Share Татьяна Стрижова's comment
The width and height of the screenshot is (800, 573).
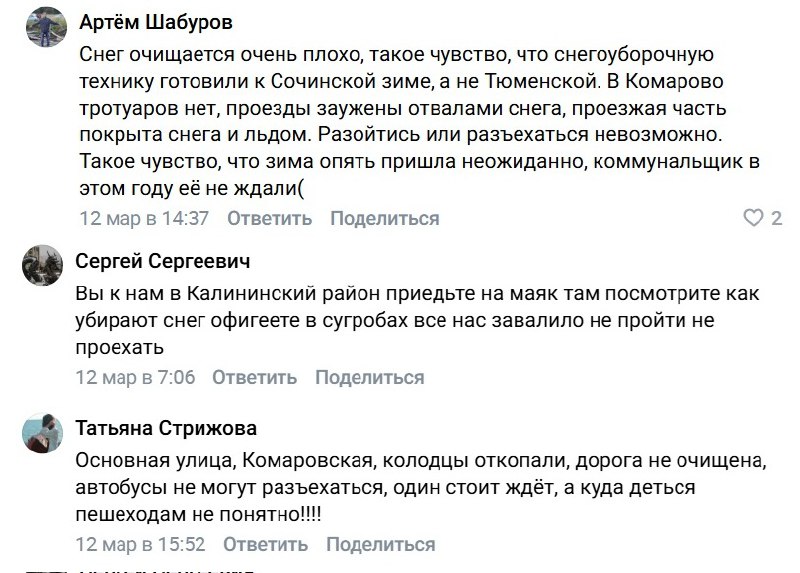point(380,544)
